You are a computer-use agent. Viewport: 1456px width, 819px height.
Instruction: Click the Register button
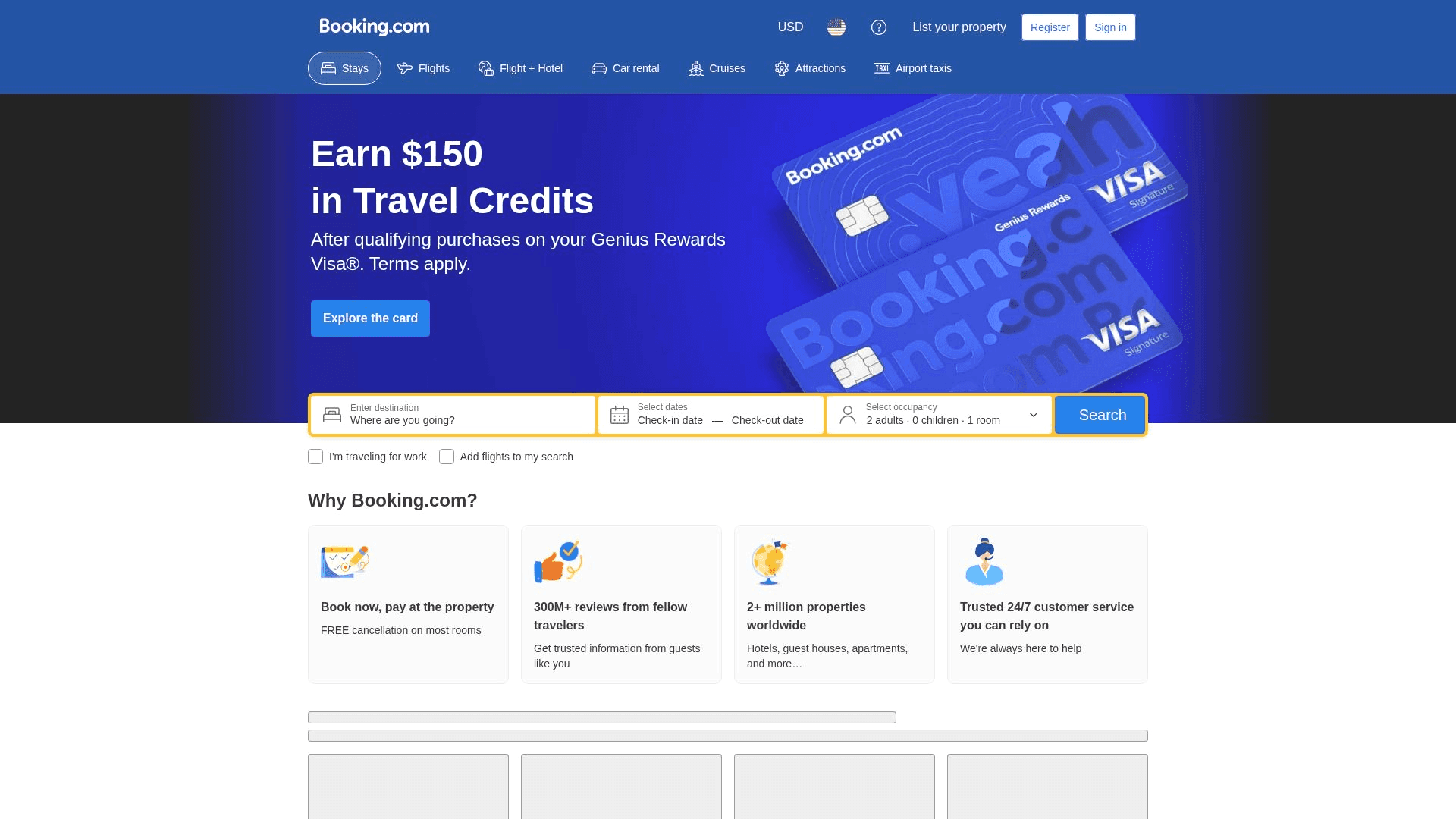click(1050, 27)
